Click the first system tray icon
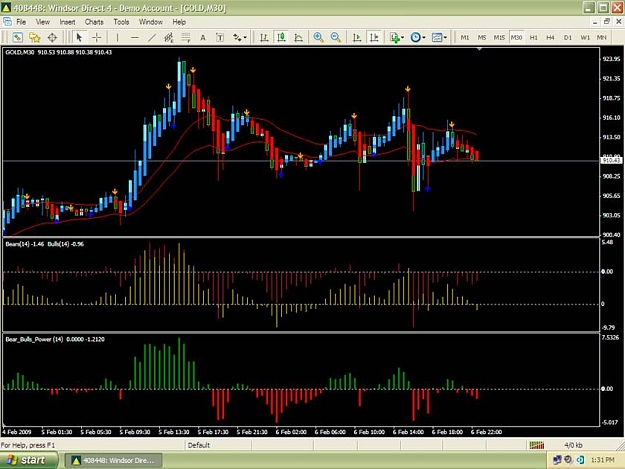625x469 pixels. 557,460
